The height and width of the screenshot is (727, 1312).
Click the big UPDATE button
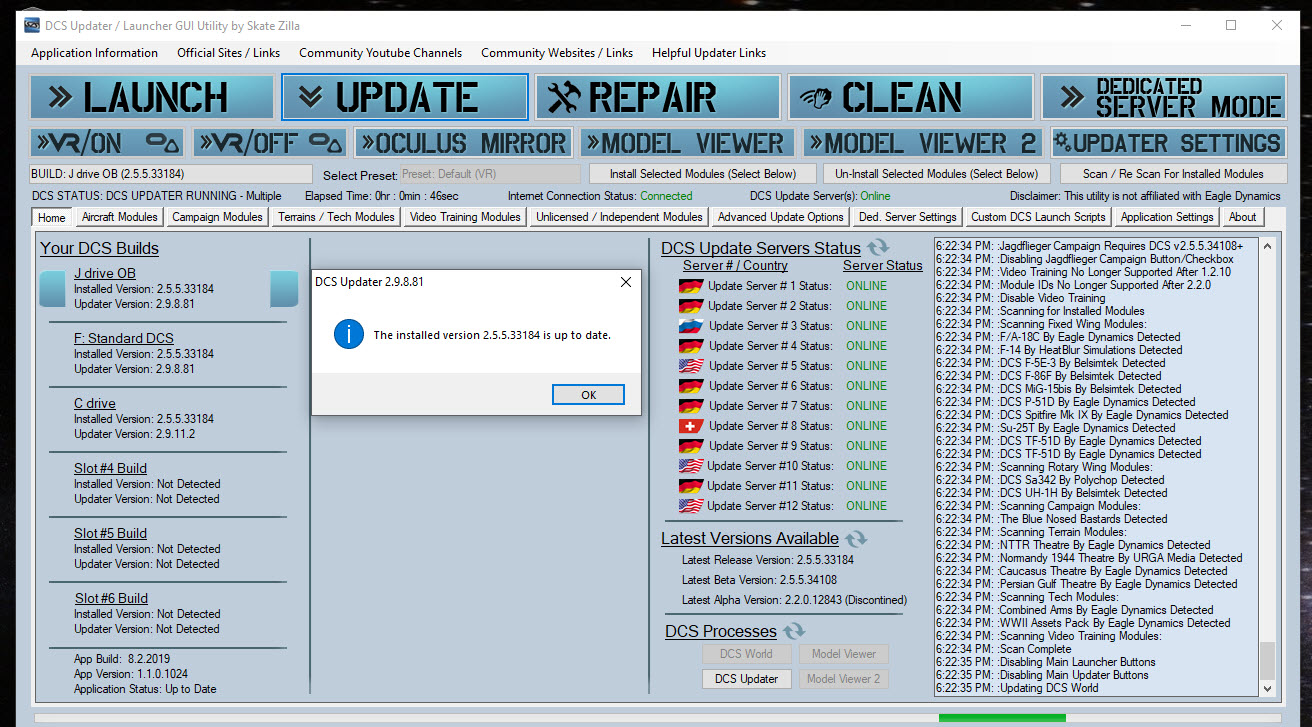[404, 97]
